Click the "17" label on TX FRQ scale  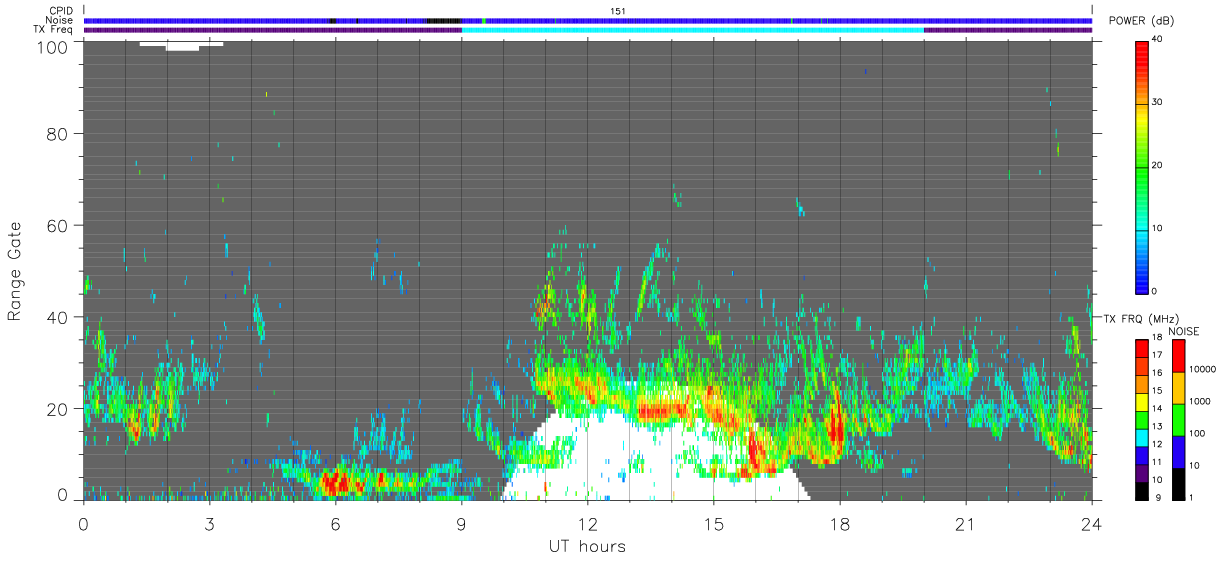[x=1159, y=355]
